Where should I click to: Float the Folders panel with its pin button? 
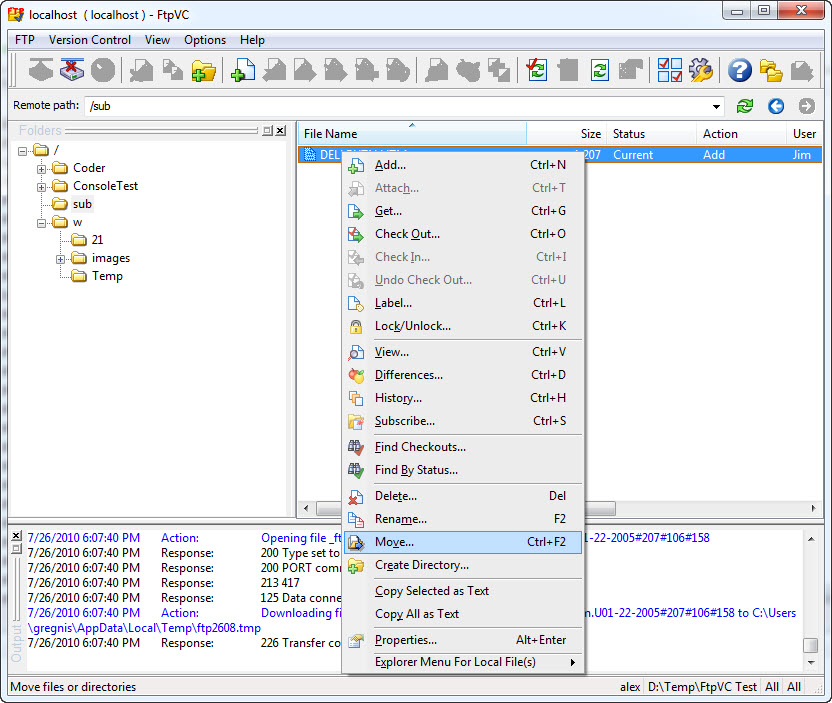tap(267, 131)
